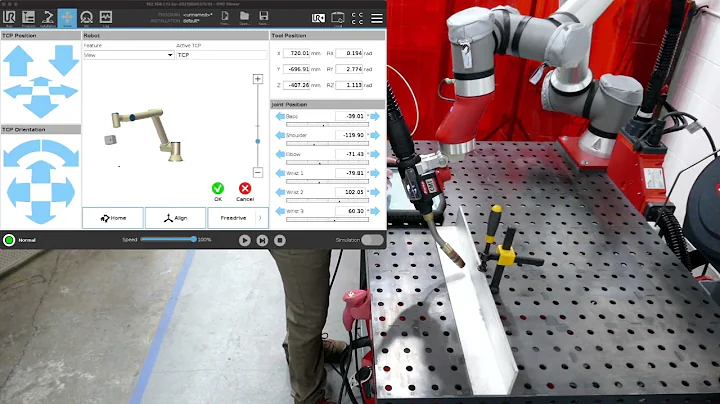Screen dimensions: 720x404
Task: Click the Save program disk icon
Action: click(263, 17)
